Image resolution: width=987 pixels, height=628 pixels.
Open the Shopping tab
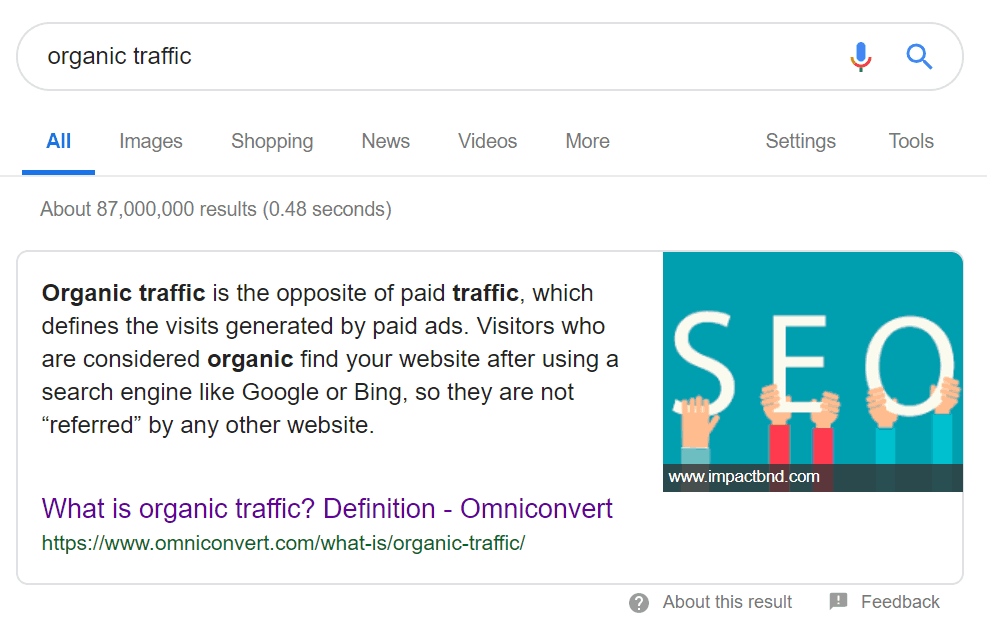(x=272, y=141)
